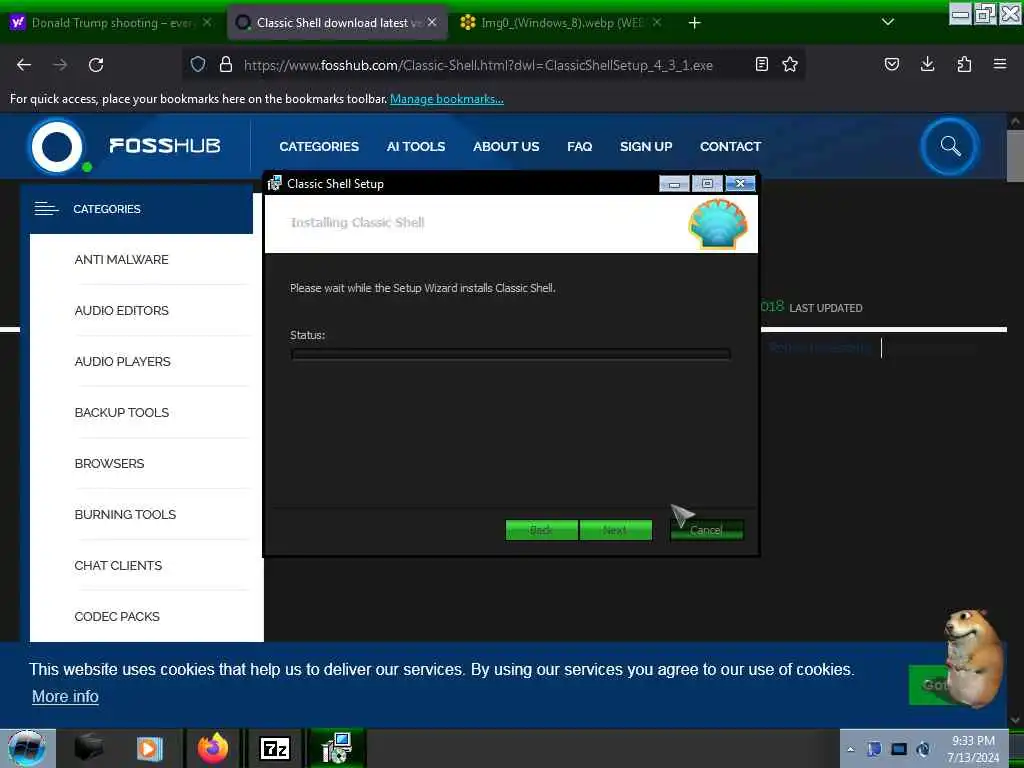The image size is (1024, 768).
Task: Click the shield tracking protection icon
Action: 198,64
